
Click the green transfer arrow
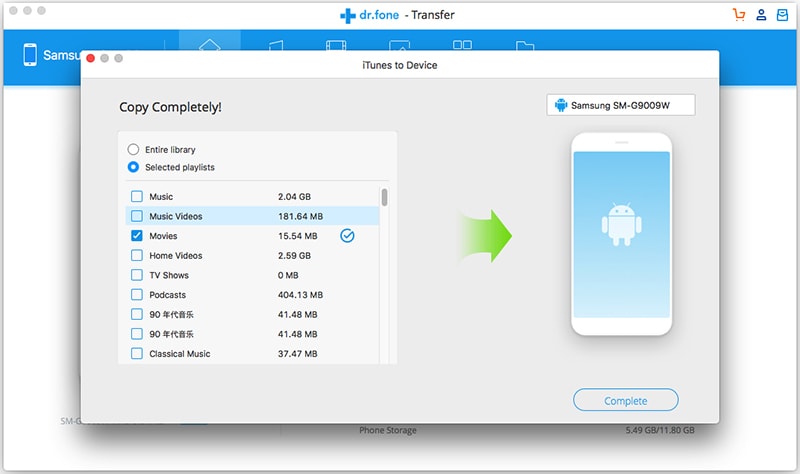(485, 236)
